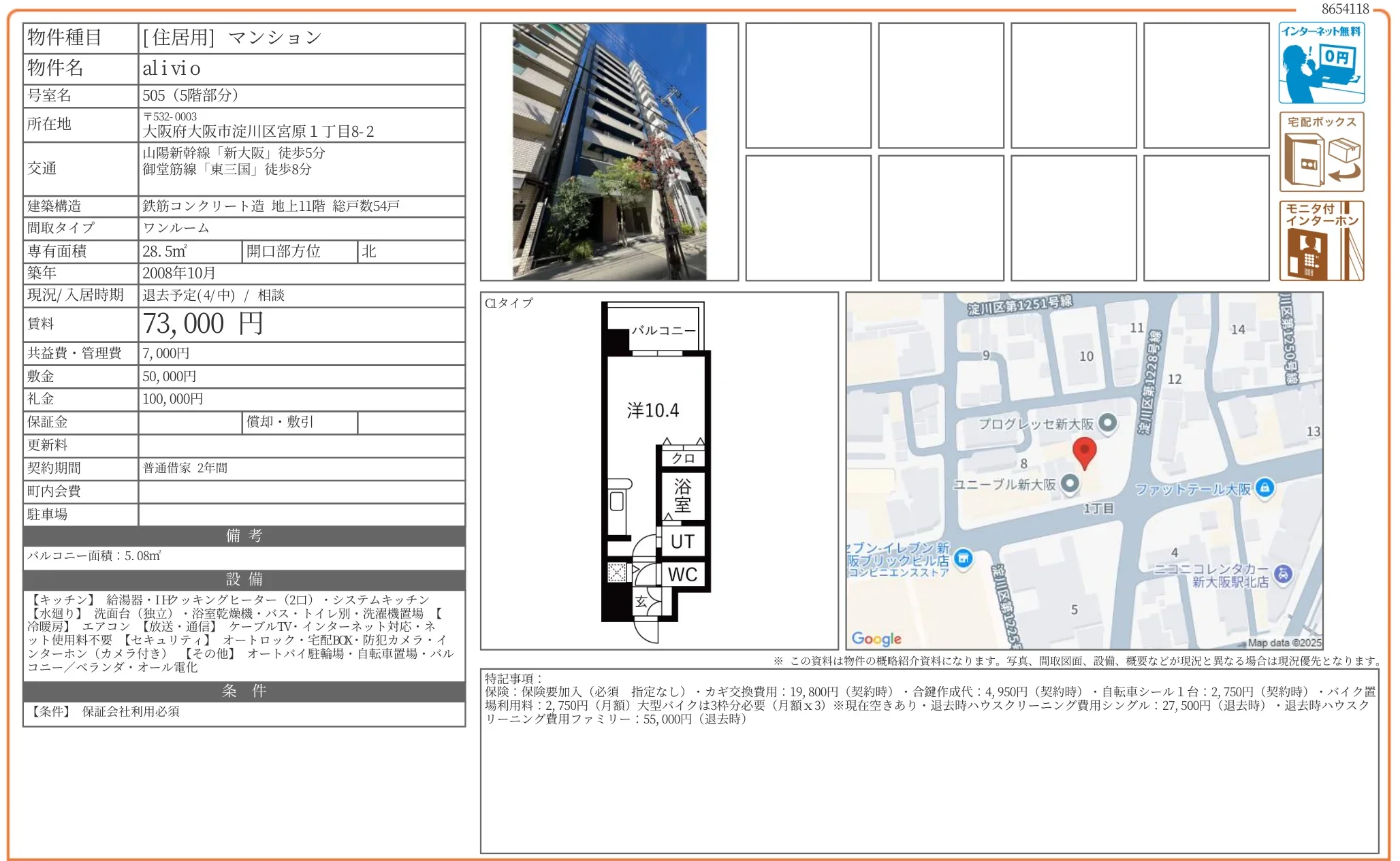
Task: Click the red location pin on map
Action: pyautogui.click(x=1084, y=451)
